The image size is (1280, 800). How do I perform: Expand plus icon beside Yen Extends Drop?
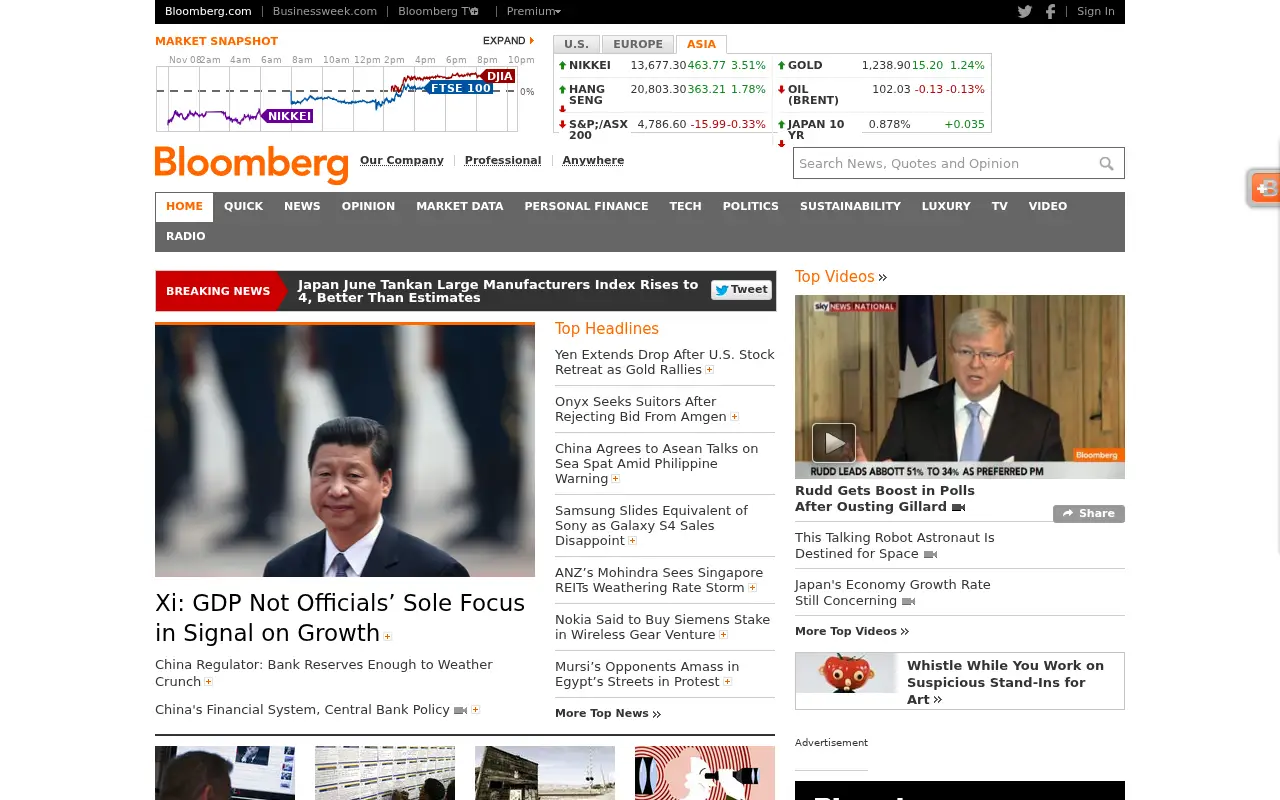click(710, 370)
